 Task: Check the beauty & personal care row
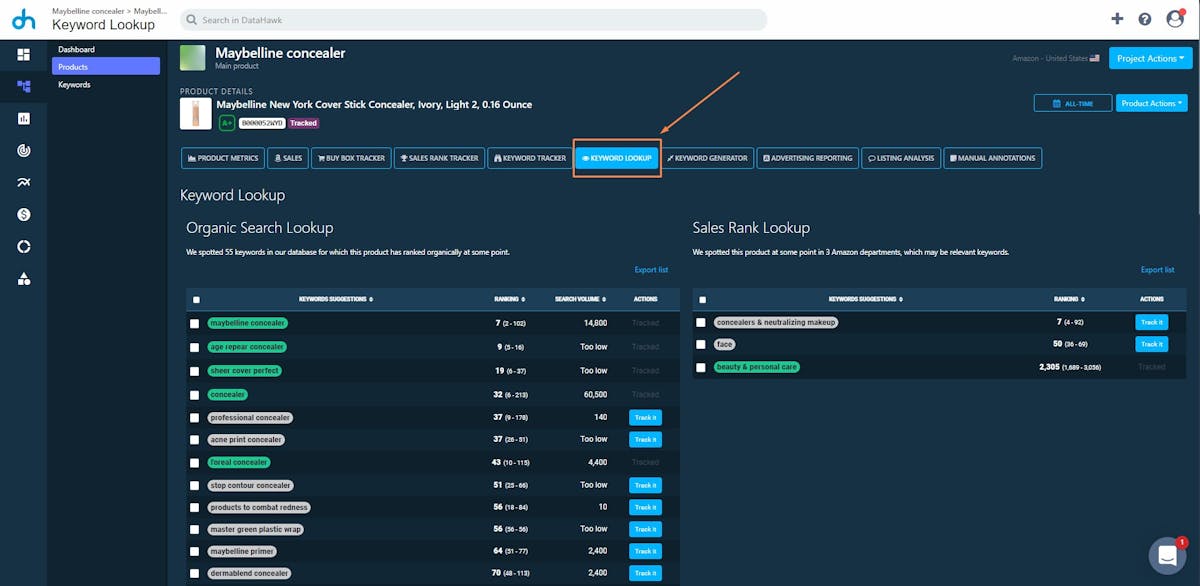click(701, 367)
